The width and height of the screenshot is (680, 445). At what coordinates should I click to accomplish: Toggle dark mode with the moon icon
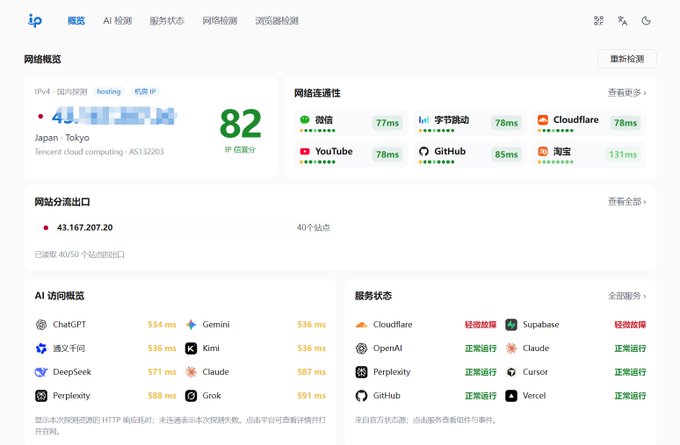[646, 21]
